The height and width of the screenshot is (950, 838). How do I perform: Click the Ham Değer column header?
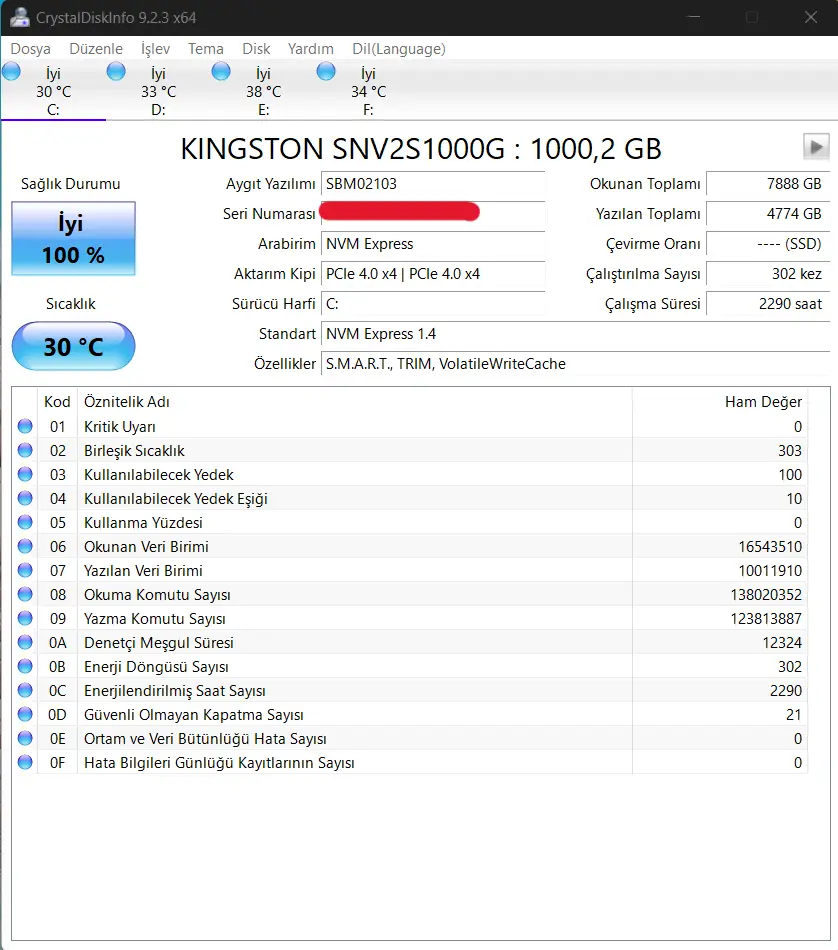tap(720, 402)
